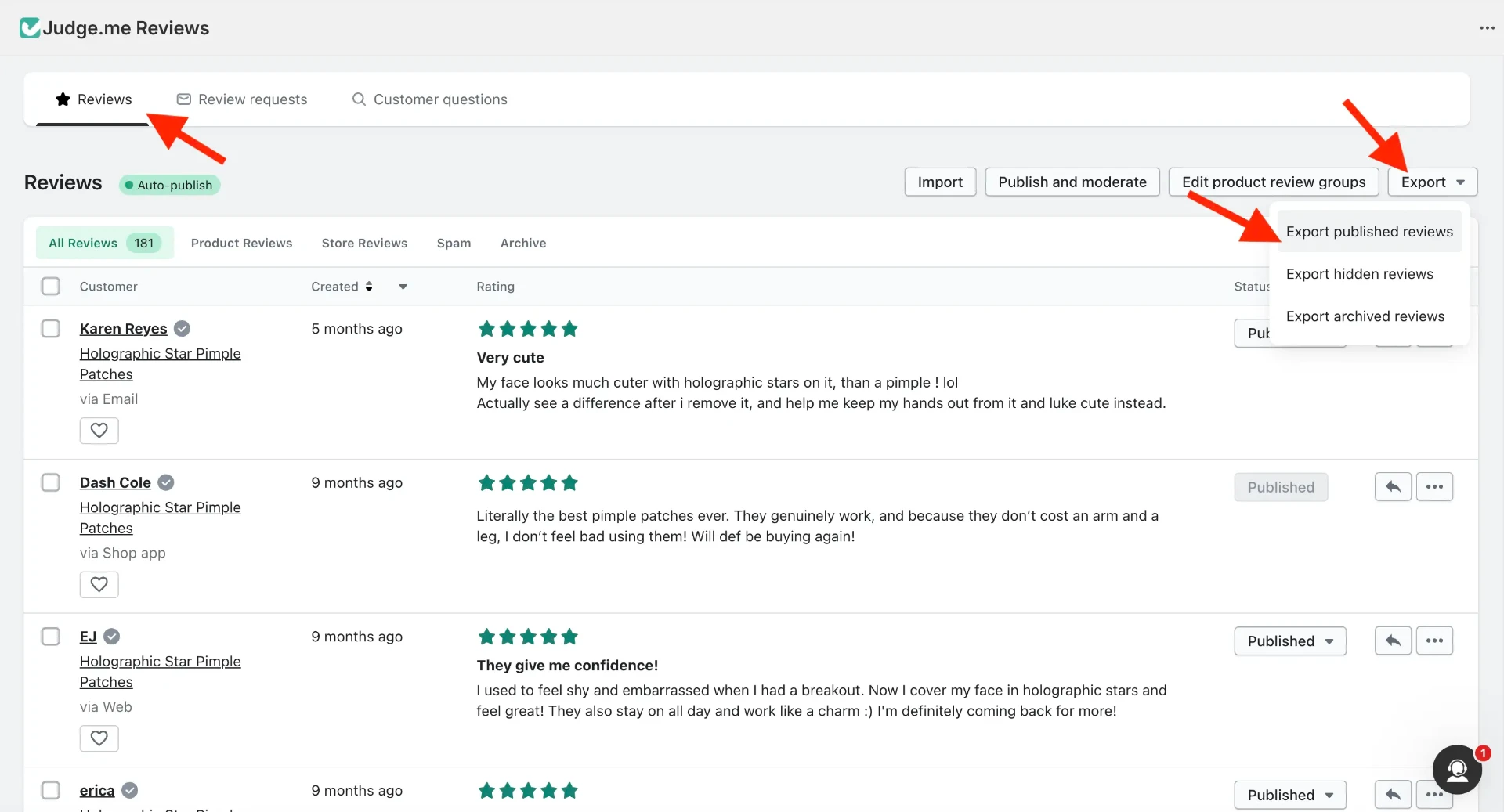Click the Judge.me logo icon
The height and width of the screenshot is (812, 1504).
click(x=30, y=28)
